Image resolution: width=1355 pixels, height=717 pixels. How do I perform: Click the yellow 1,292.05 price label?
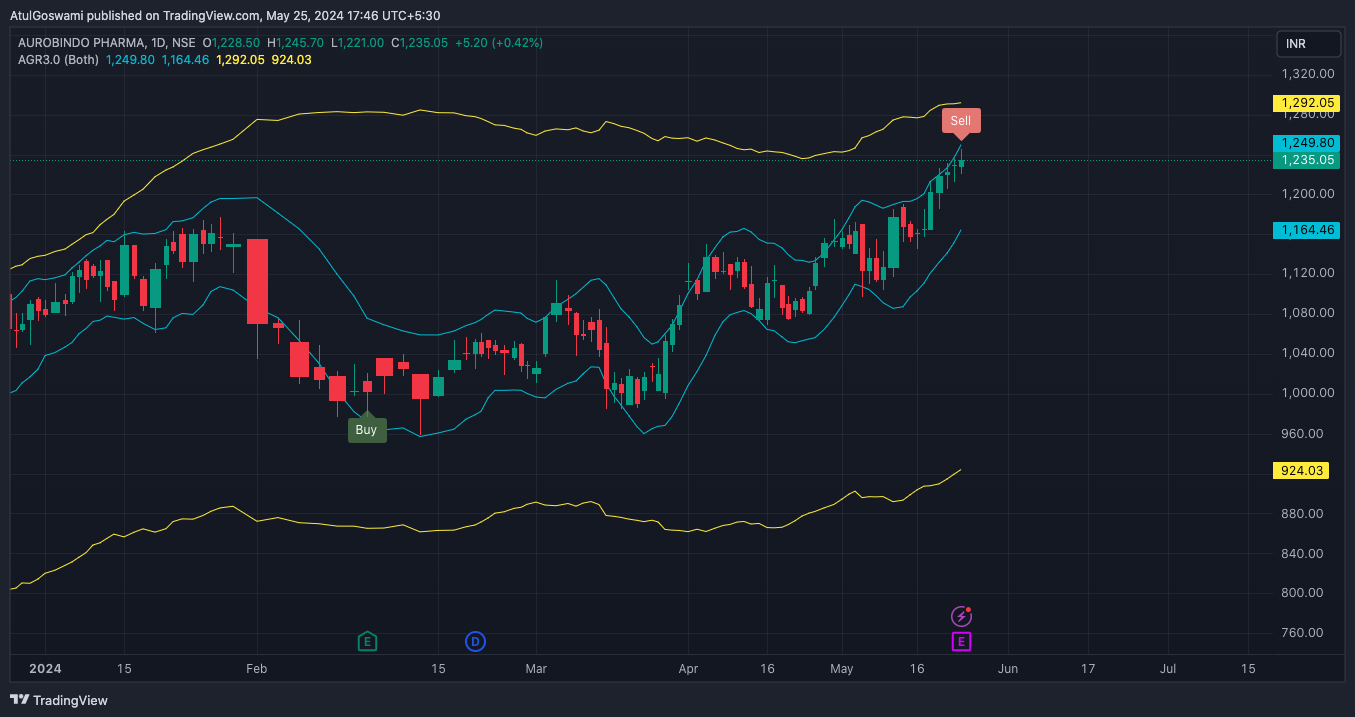click(1305, 103)
